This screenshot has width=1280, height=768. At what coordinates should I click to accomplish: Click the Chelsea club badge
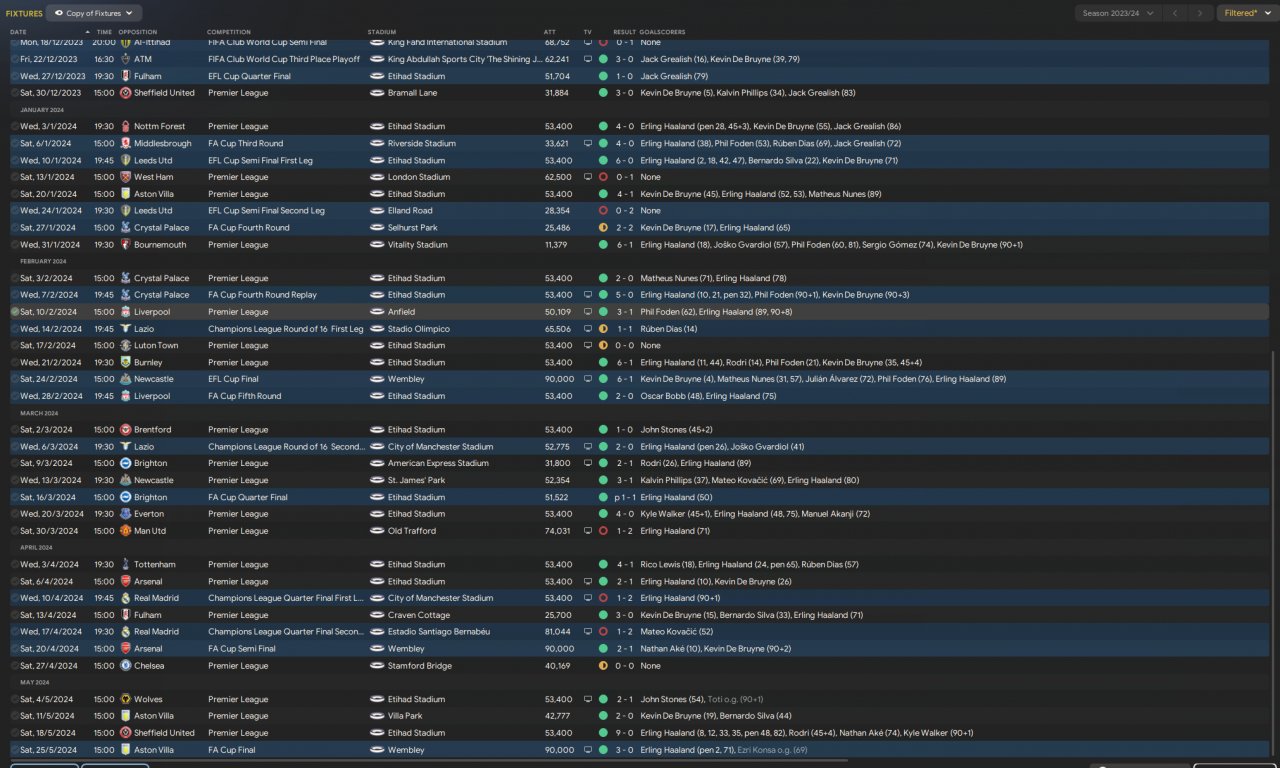(125, 666)
